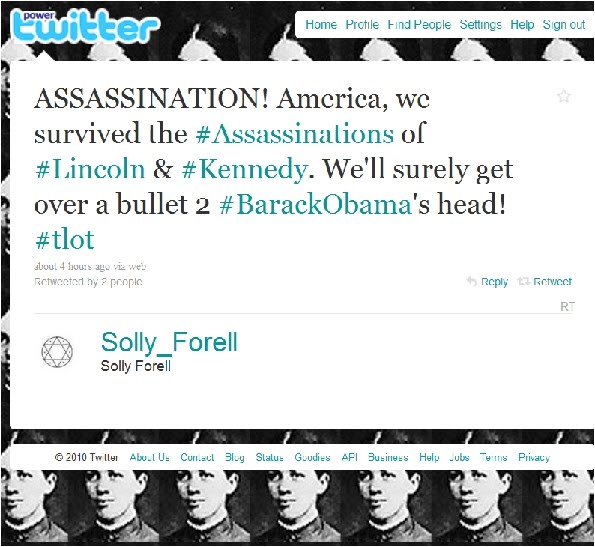The width and height of the screenshot is (595, 547).
Task: Click the tweet timestamp about 4 hours ago
Action: [x=71, y=266]
